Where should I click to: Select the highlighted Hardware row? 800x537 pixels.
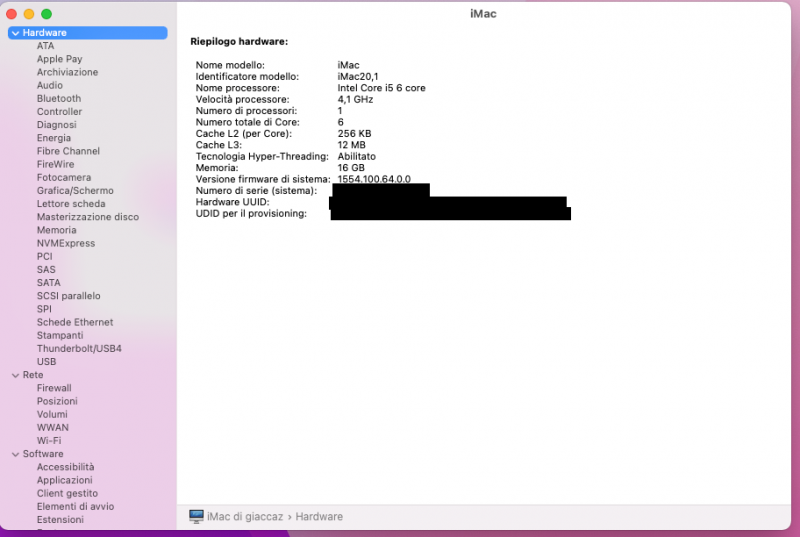pyautogui.click(x=88, y=33)
